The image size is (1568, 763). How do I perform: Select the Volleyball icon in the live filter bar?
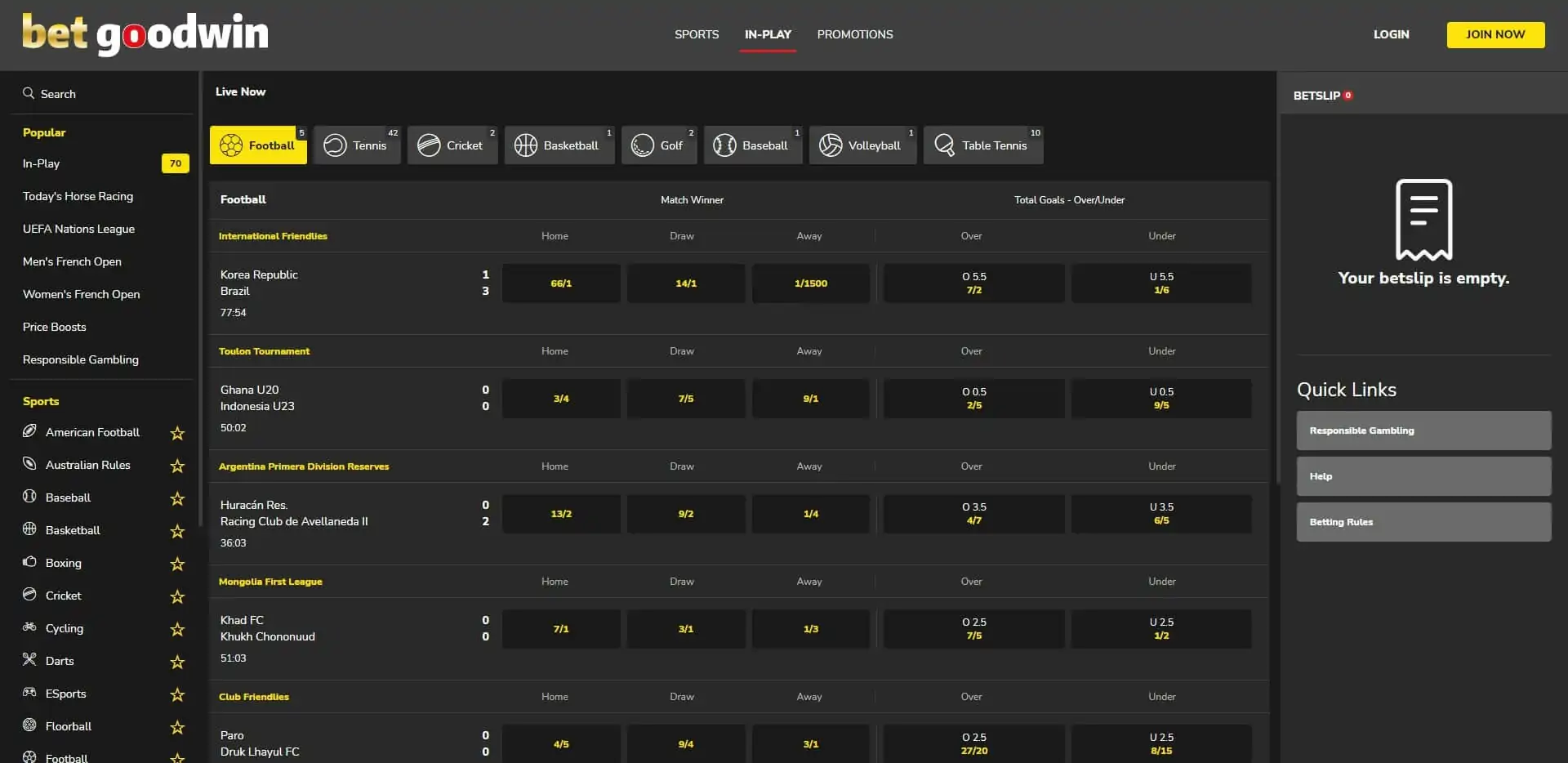pyautogui.click(x=831, y=145)
